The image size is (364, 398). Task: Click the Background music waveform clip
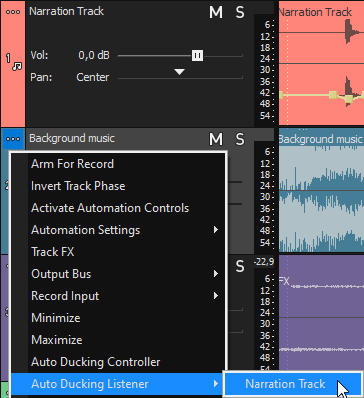321,193
